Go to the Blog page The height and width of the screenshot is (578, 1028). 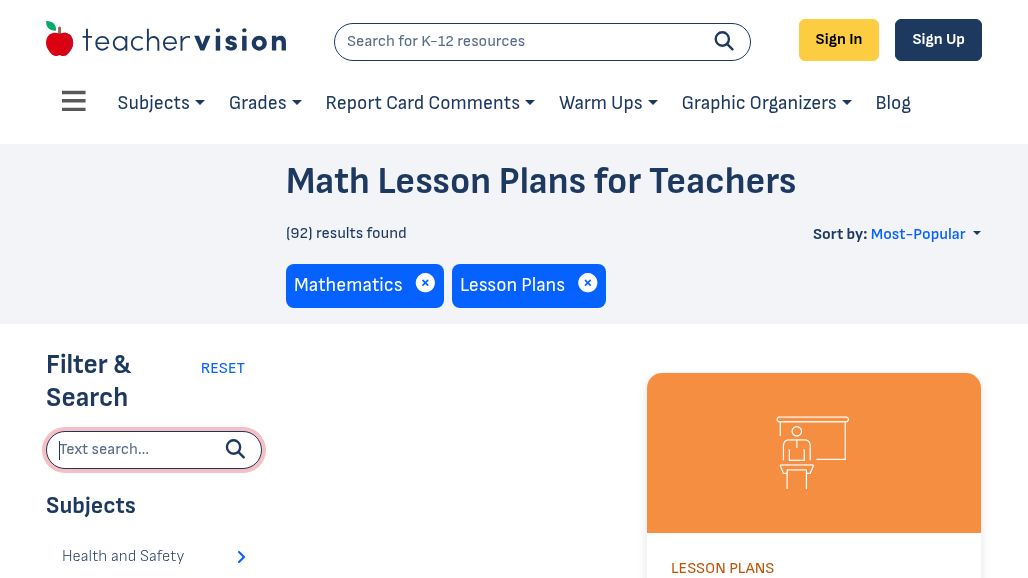point(893,103)
